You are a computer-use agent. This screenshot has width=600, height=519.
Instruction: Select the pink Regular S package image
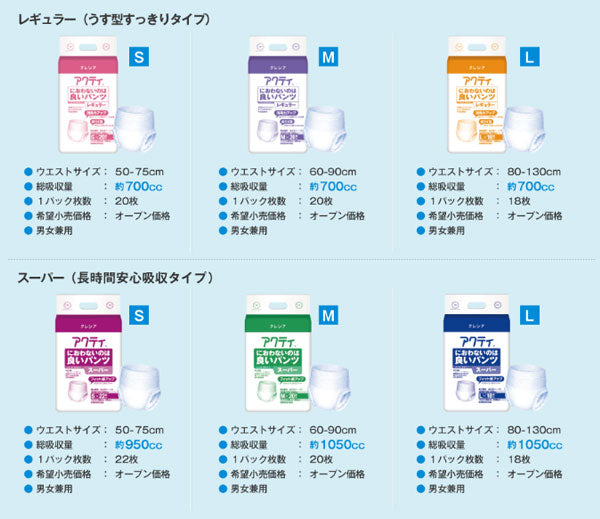point(88,95)
